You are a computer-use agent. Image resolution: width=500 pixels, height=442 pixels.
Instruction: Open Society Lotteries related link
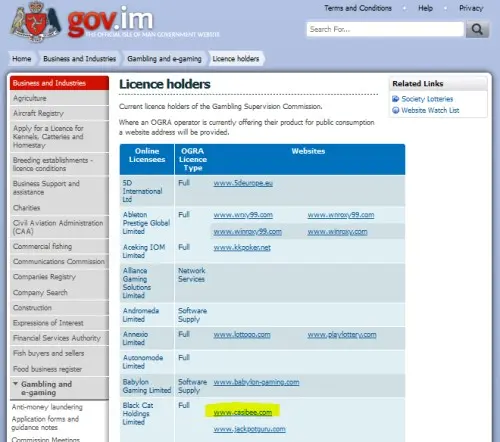point(427,99)
